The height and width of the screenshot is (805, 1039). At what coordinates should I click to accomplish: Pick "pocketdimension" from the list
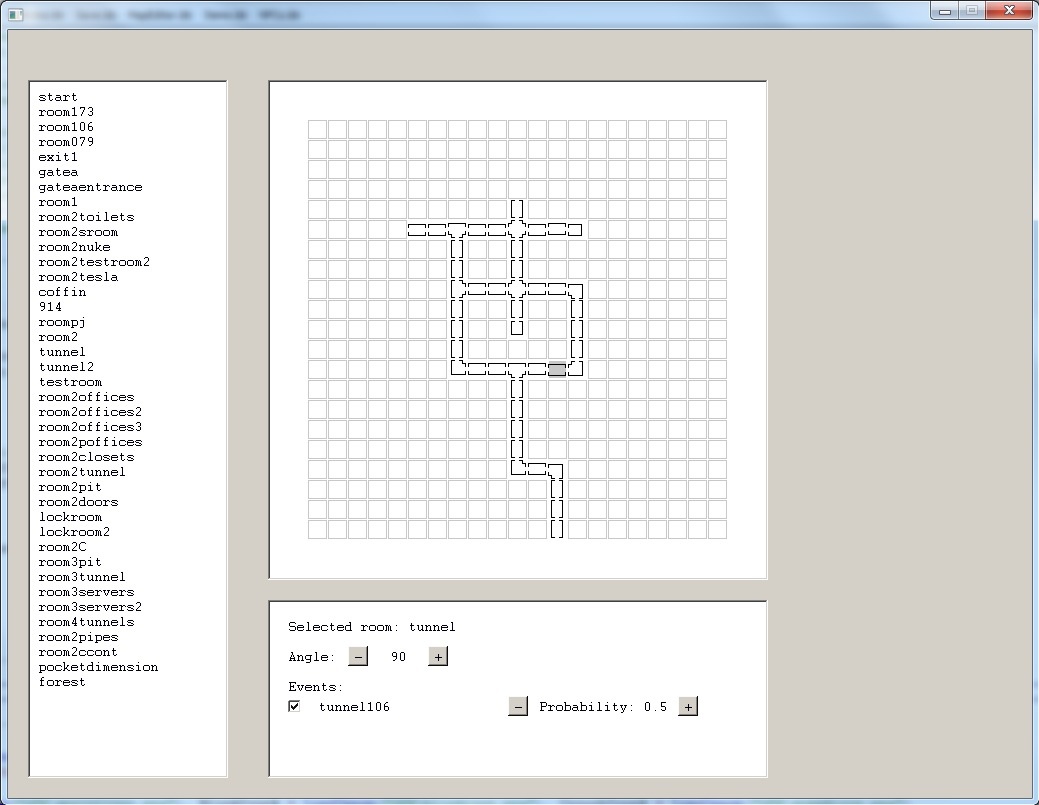(97, 667)
